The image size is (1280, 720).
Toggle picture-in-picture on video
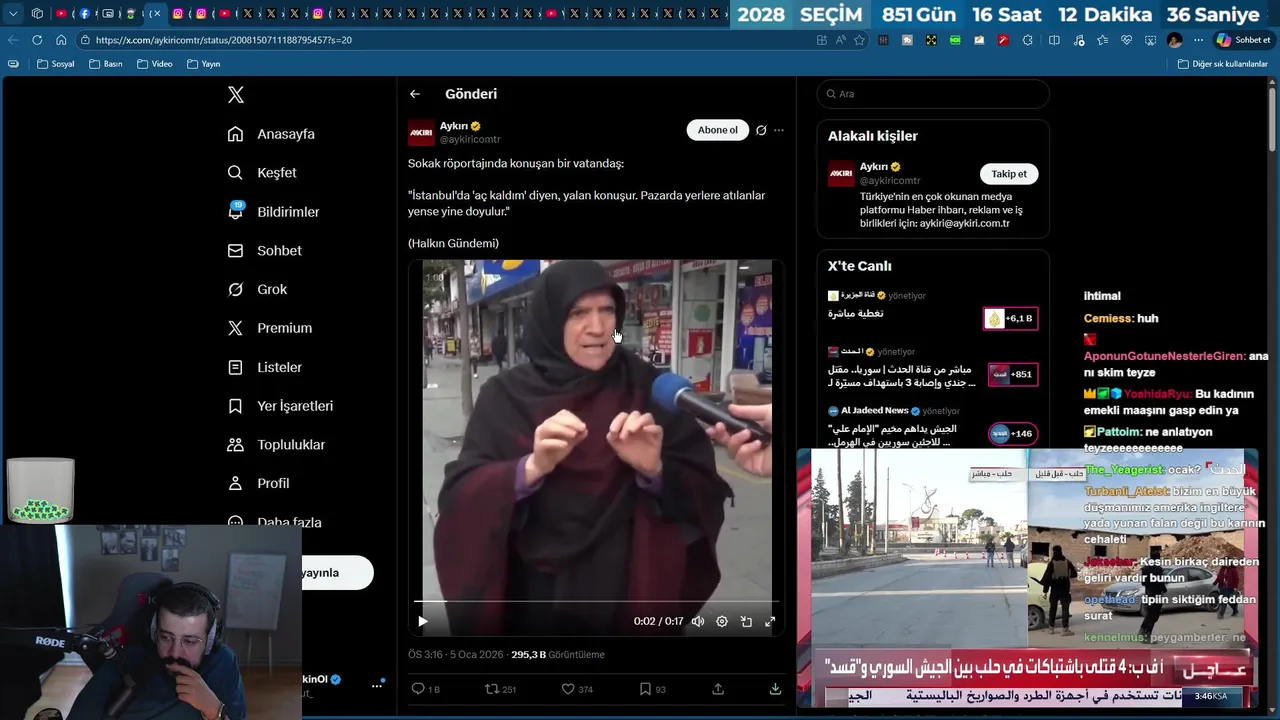click(x=746, y=621)
